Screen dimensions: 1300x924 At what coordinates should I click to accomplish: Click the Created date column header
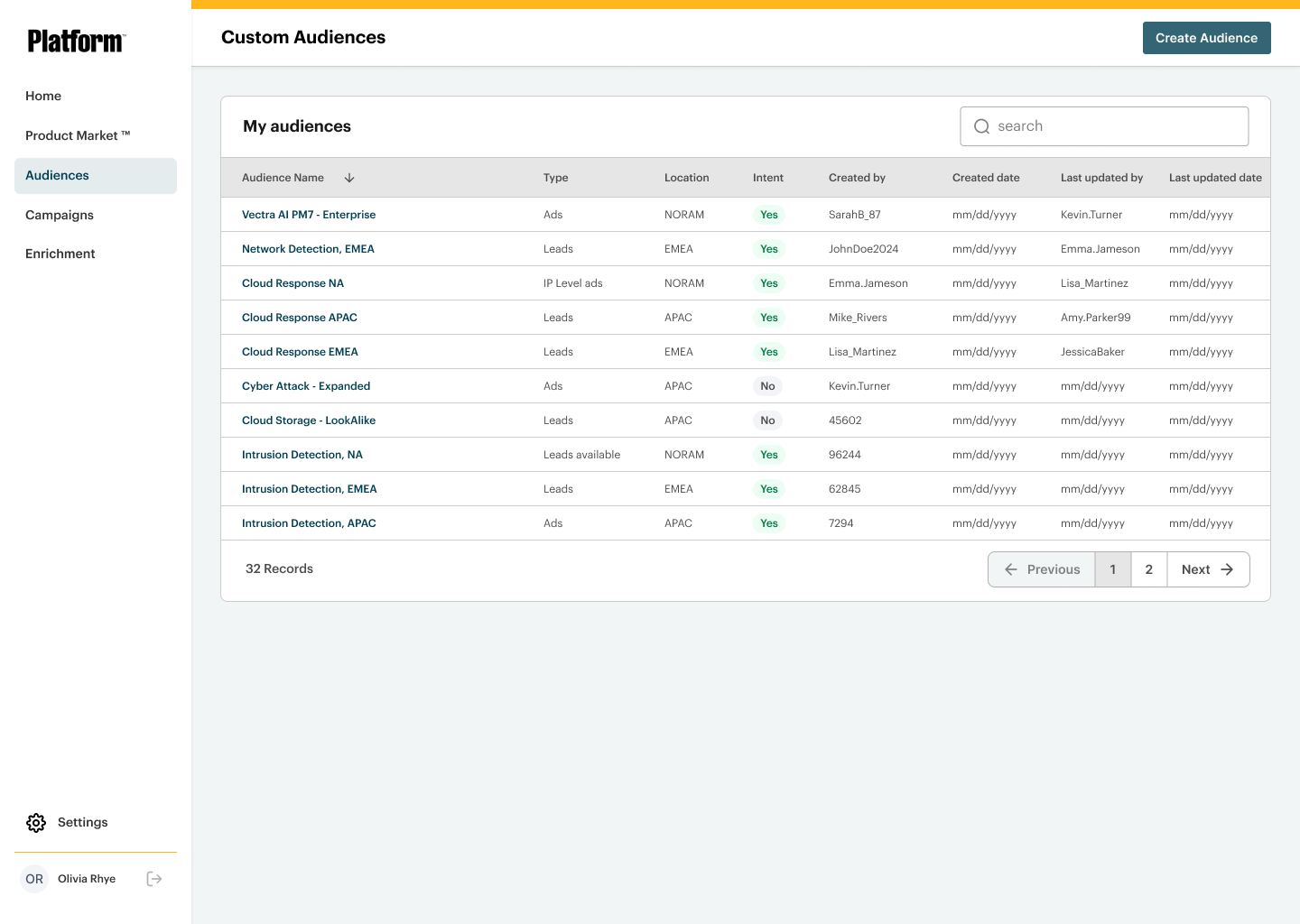[x=986, y=178]
